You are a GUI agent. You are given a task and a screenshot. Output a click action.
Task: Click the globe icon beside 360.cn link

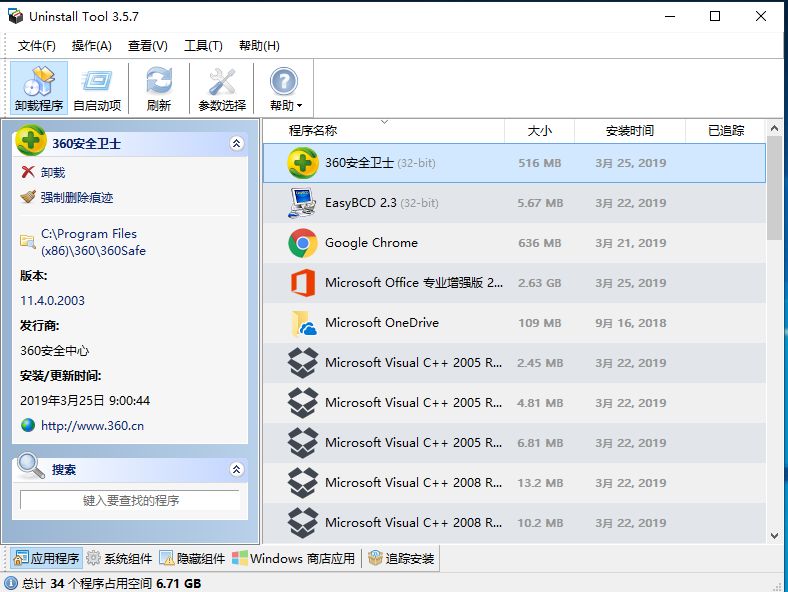28,425
